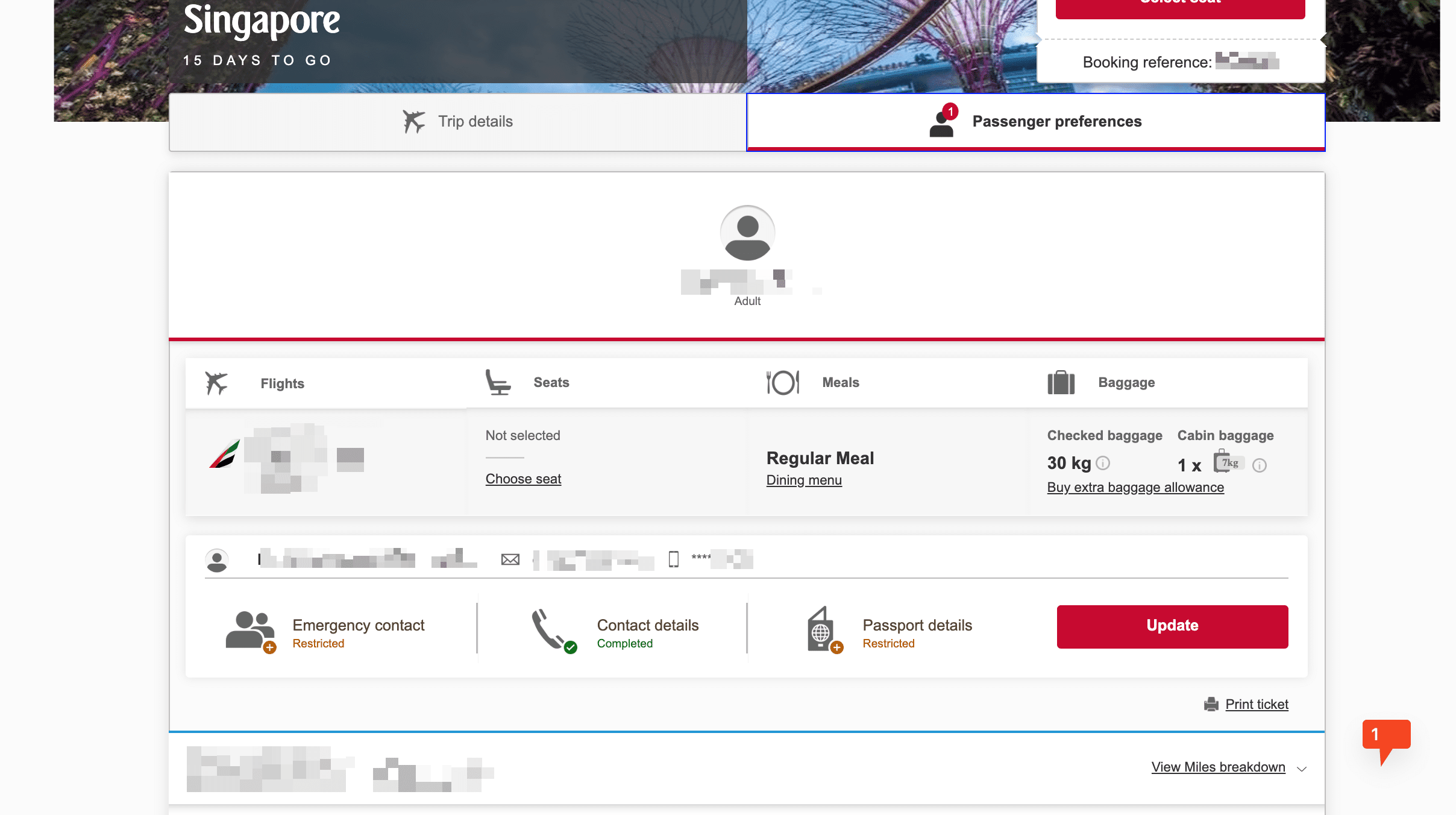Screen dimensions: 1456x815
Task: Click the printer icon
Action: (1211, 704)
